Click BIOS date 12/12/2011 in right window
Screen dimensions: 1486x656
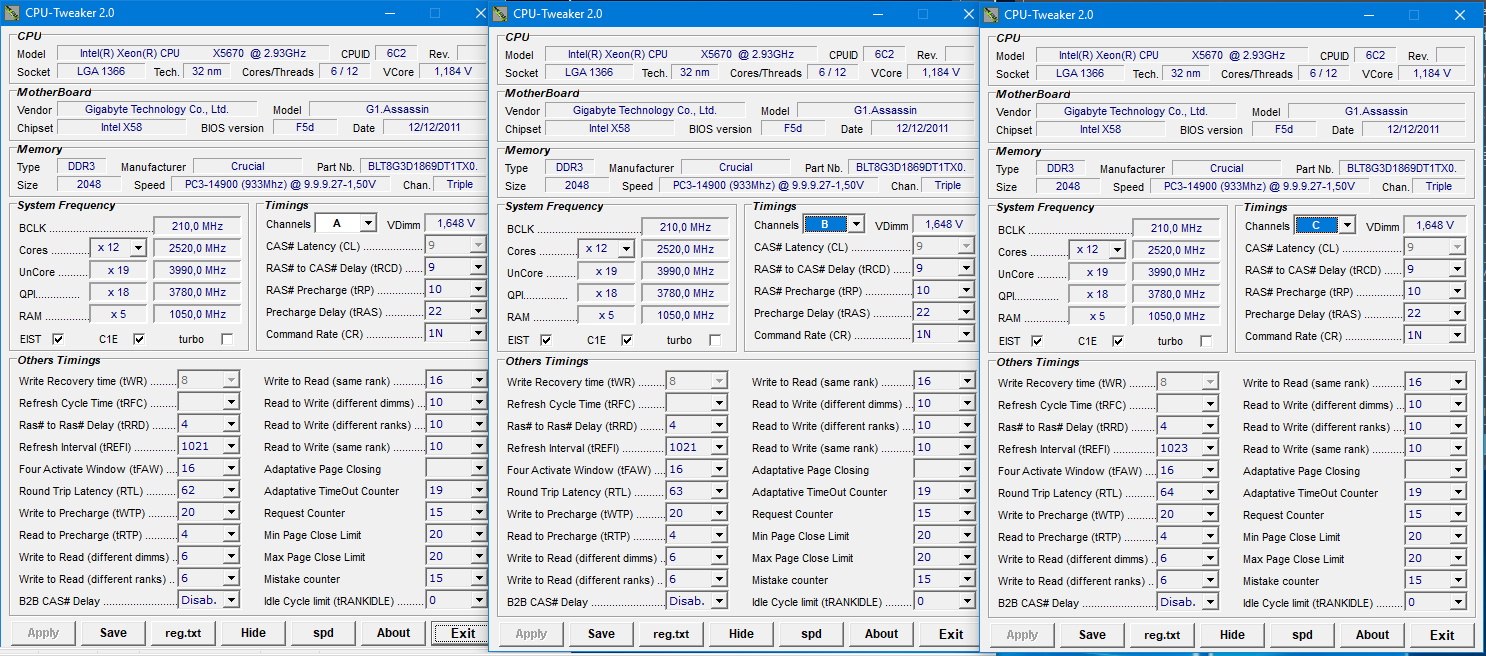[x=1413, y=130]
